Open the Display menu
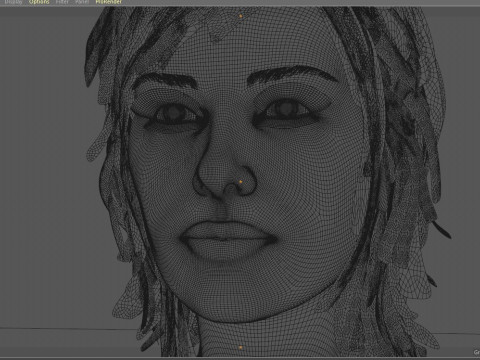The image size is (480, 360). pyautogui.click(x=13, y=2)
